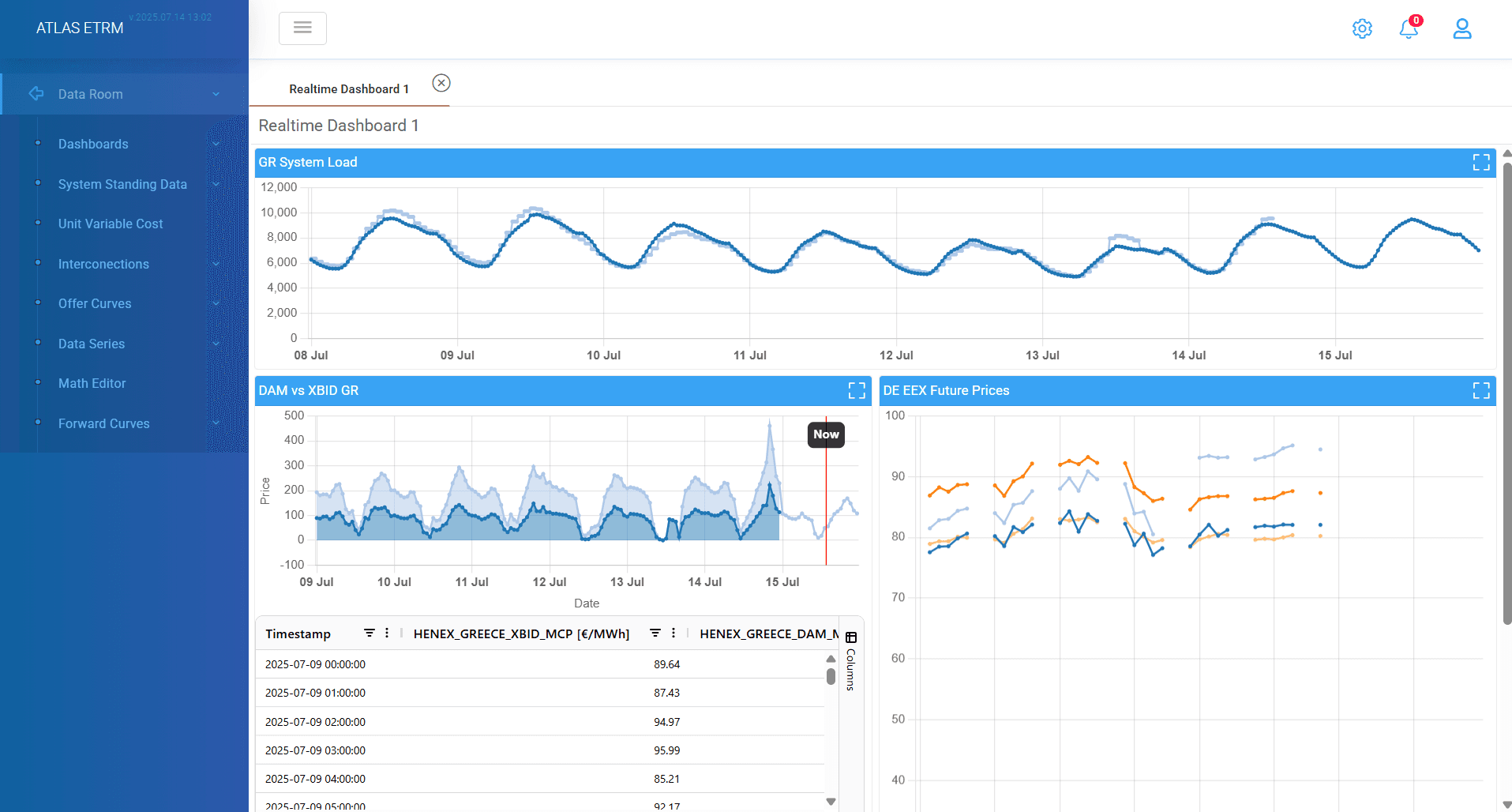This screenshot has height=812, width=1512.
Task: Open the Unit Variable Cost link
Action: (111, 224)
